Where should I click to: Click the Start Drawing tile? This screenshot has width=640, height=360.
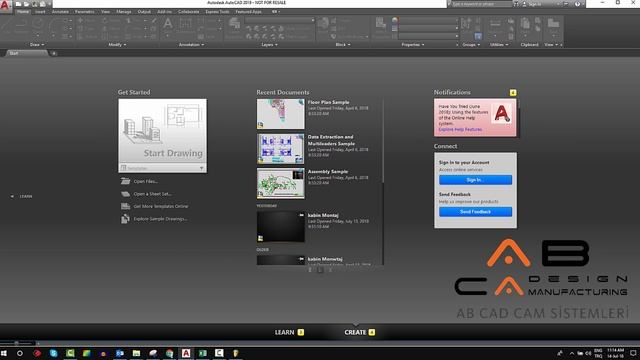[x=162, y=131]
